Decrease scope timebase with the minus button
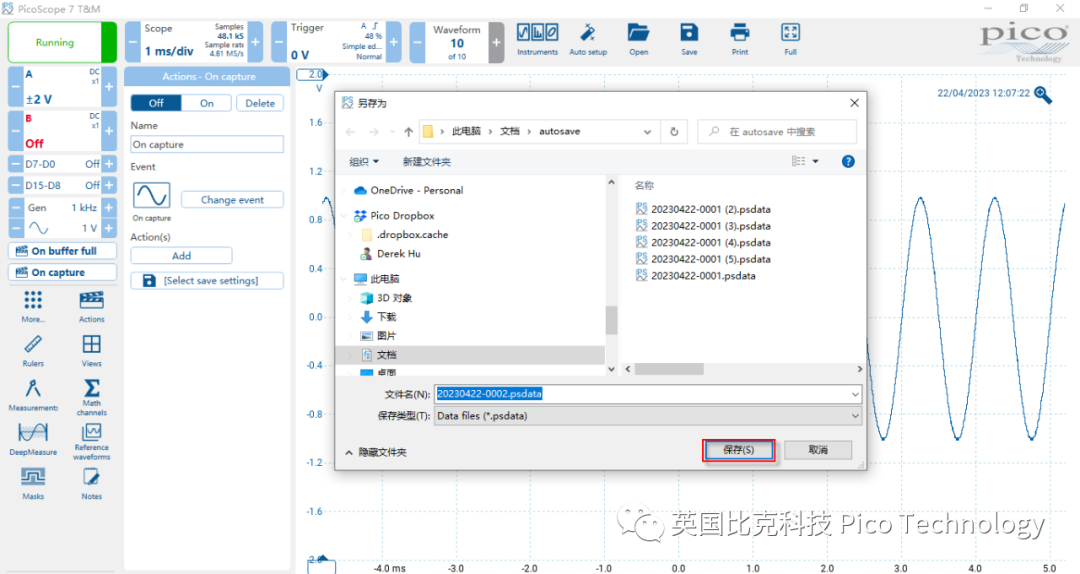This screenshot has height=574, width=1080. pos(132,42)
